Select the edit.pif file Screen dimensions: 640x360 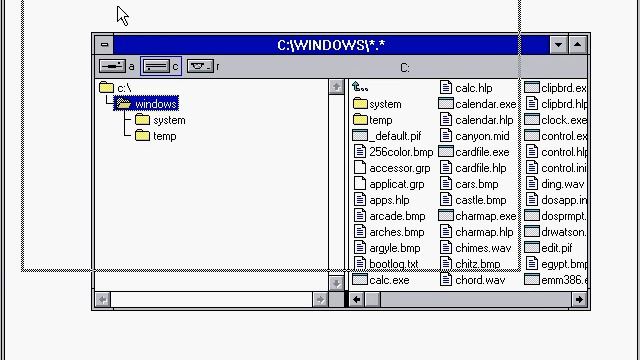(549, 248)
